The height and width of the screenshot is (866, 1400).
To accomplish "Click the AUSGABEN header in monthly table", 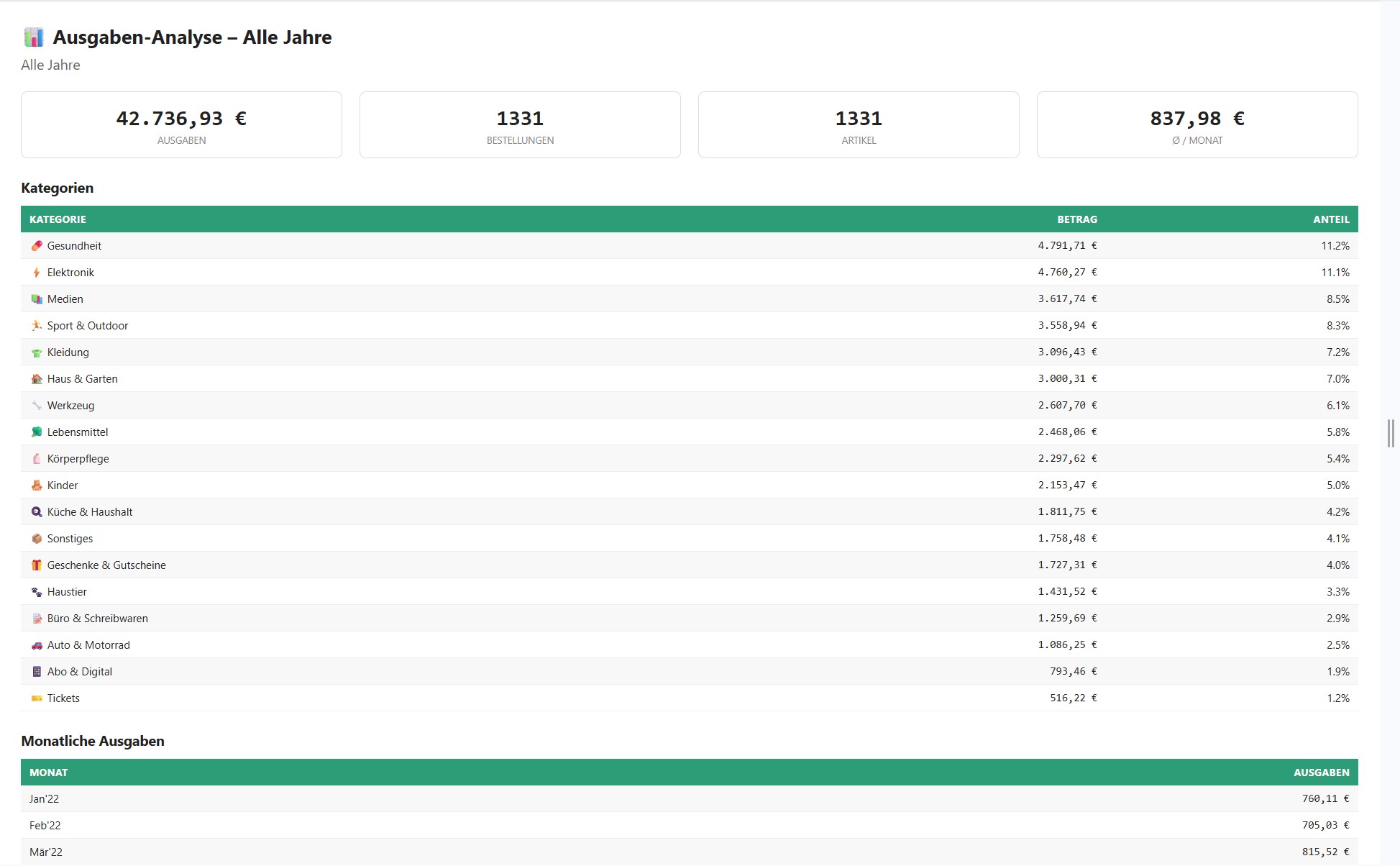I will coord(1322,772).
